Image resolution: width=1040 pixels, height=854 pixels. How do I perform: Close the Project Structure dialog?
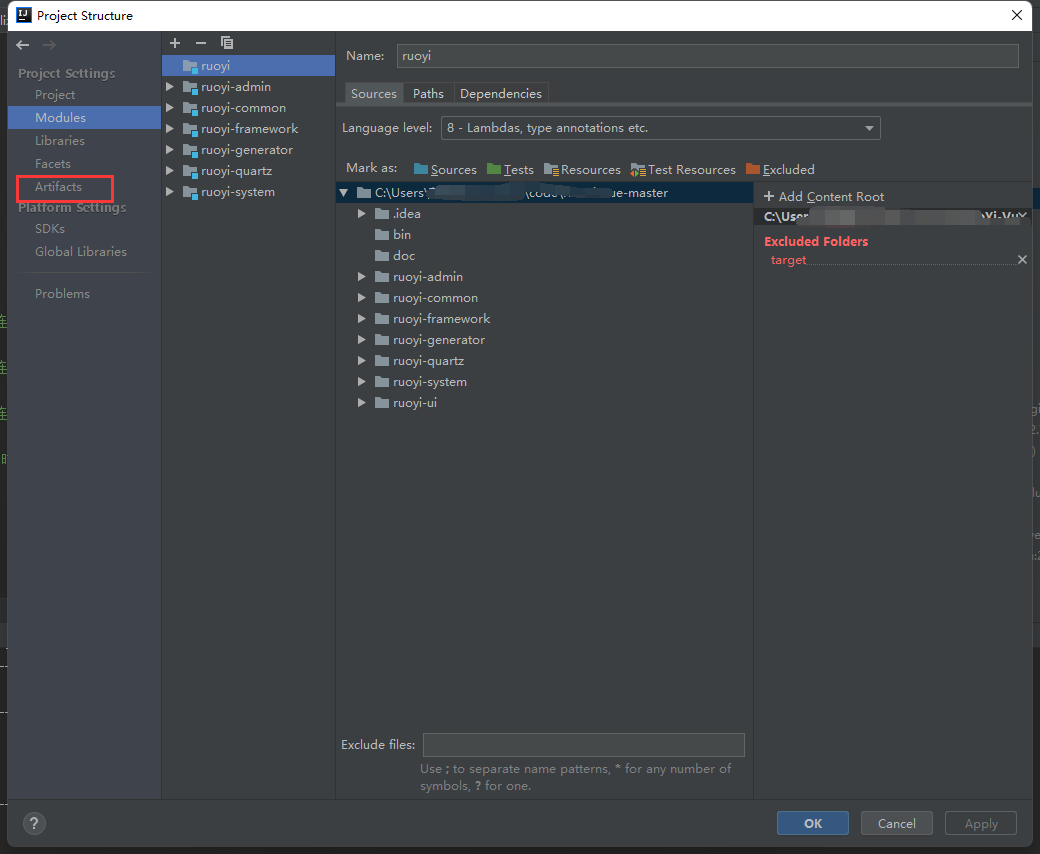point(1017,15)
